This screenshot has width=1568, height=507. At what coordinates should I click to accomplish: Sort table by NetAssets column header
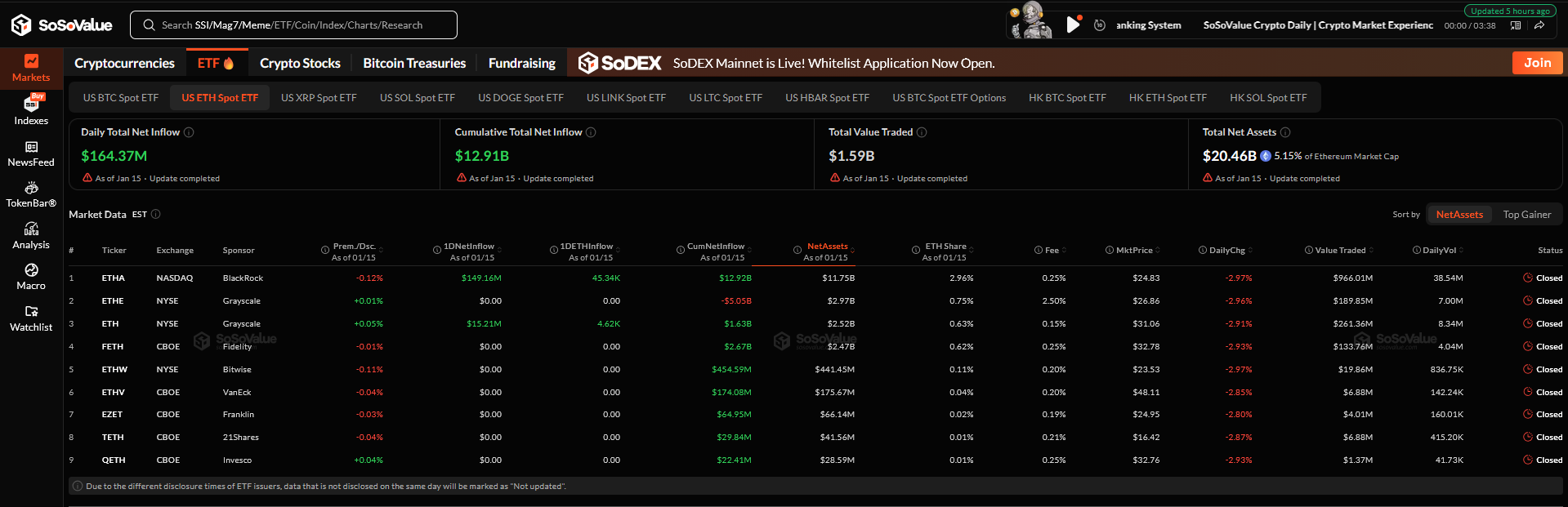[x=828, y=246]
